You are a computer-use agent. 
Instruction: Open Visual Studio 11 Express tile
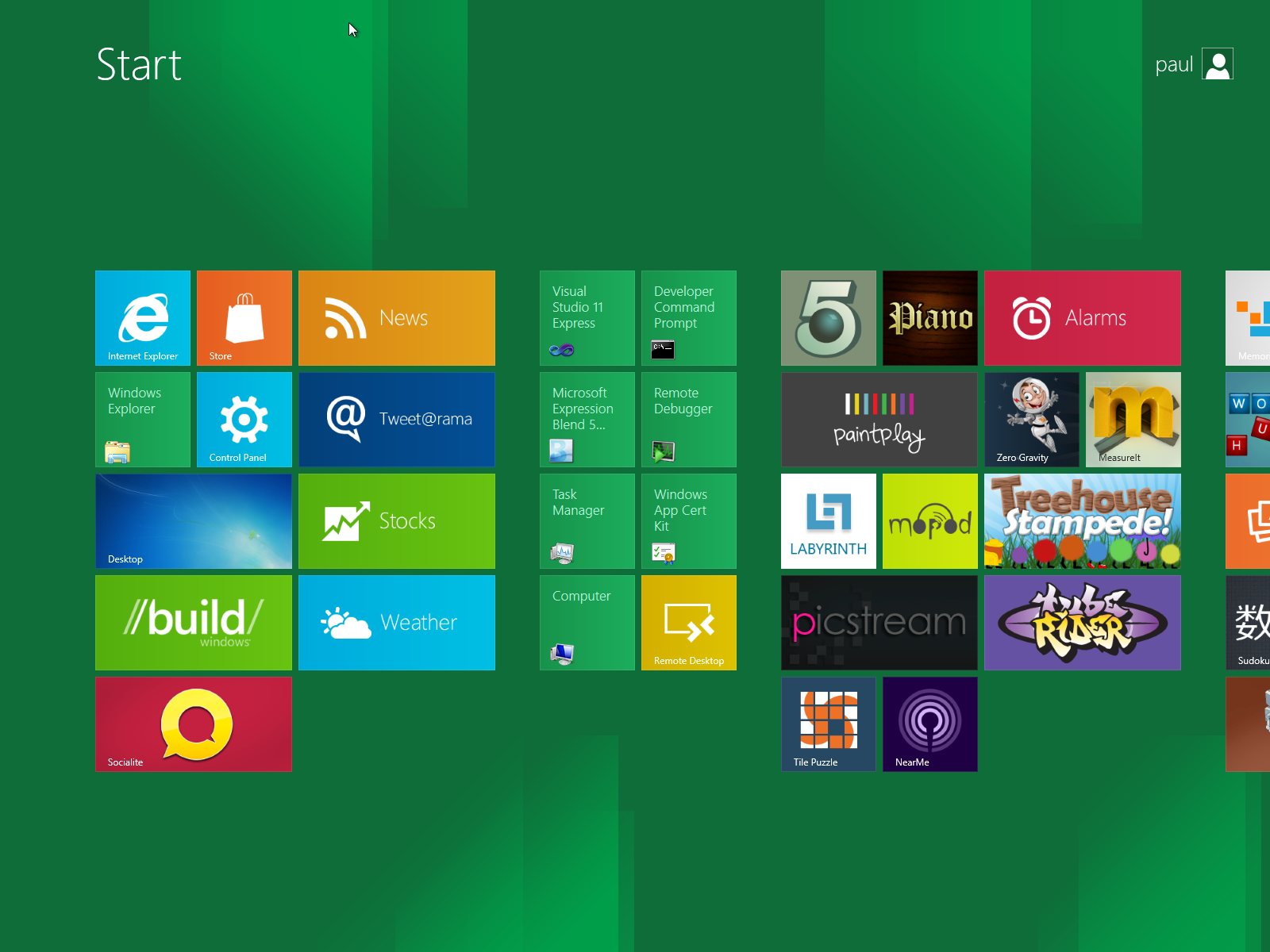pos(587,318)
